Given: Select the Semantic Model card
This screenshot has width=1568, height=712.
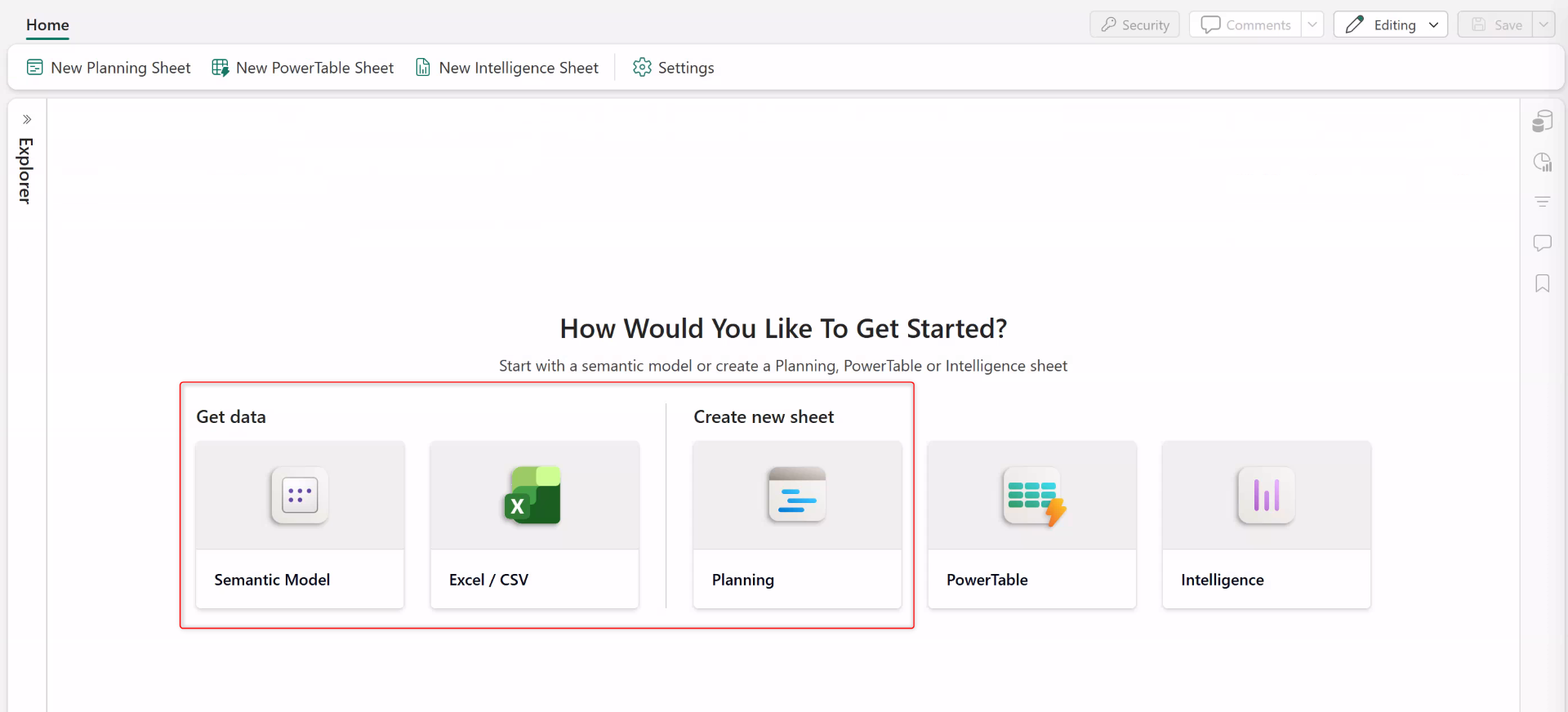Looking at the screenshot, I should point(300,525).
